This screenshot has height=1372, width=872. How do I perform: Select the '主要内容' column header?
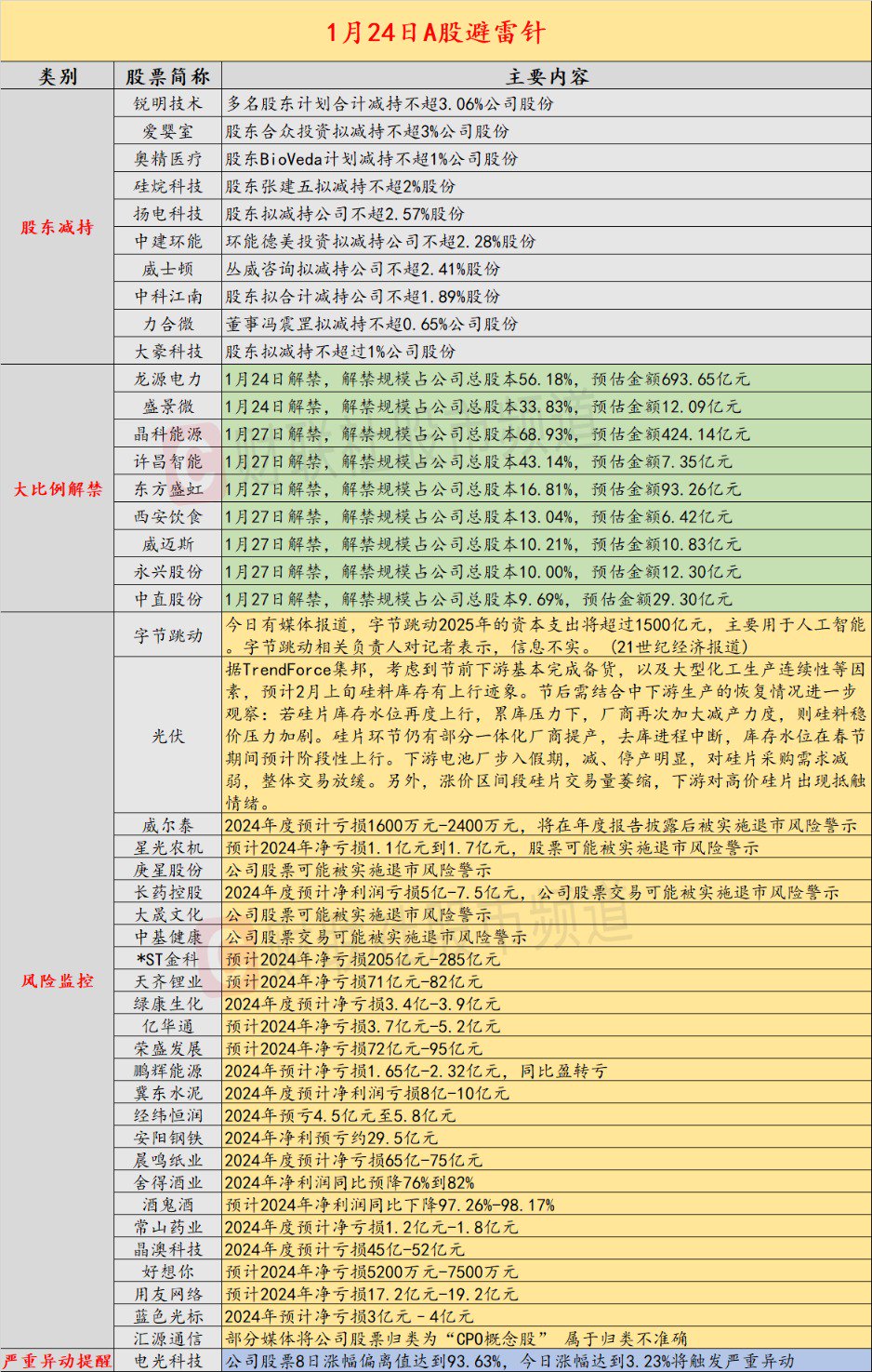[x=547, y=76]
